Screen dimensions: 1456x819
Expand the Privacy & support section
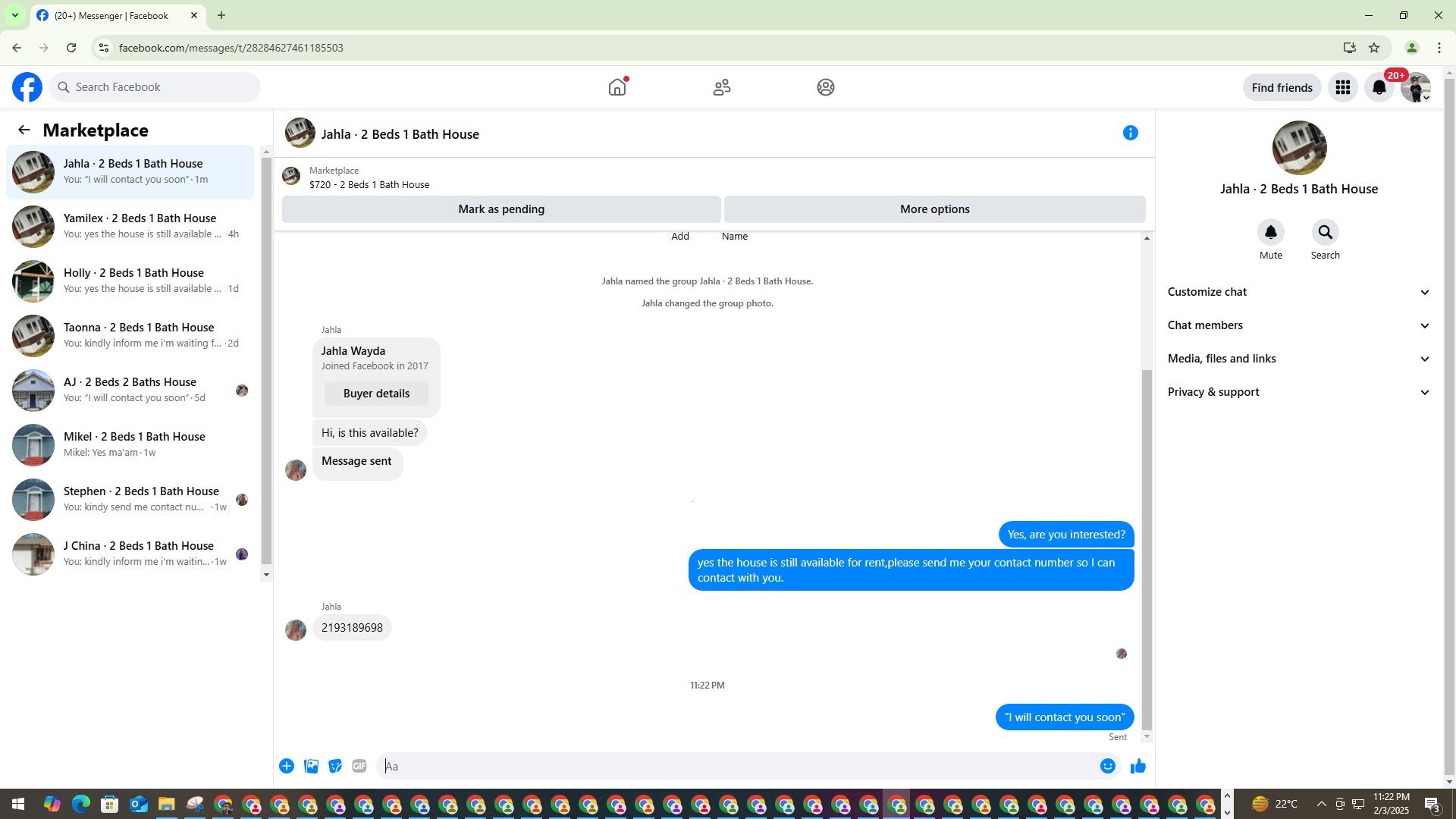coord(1299,392)
